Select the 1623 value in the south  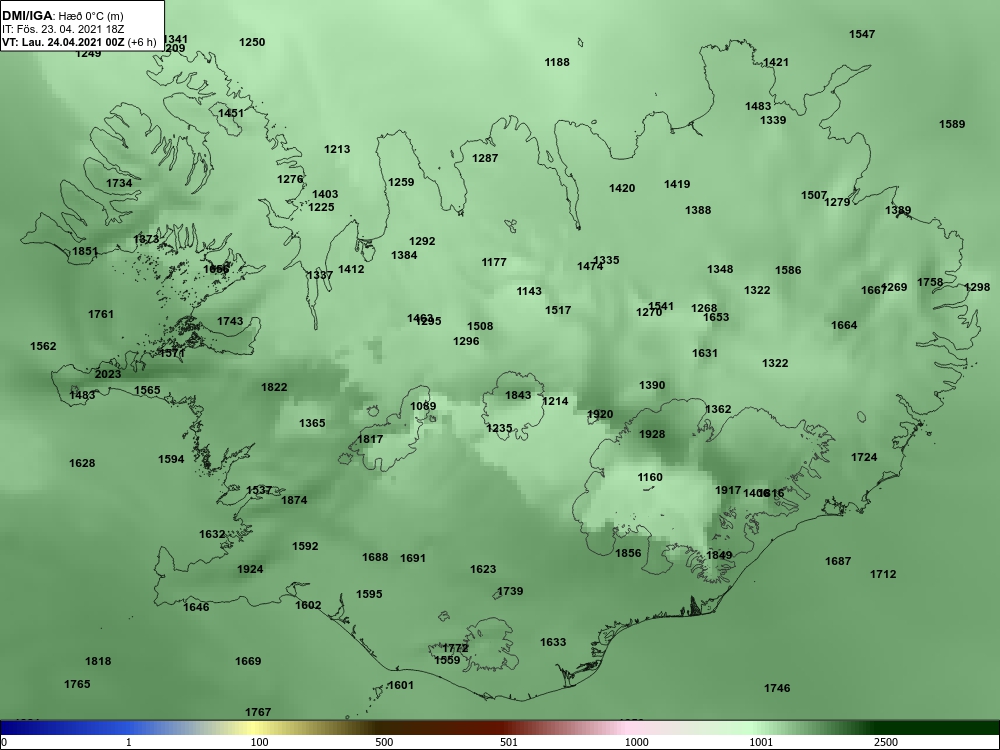[x=483, y=570]
